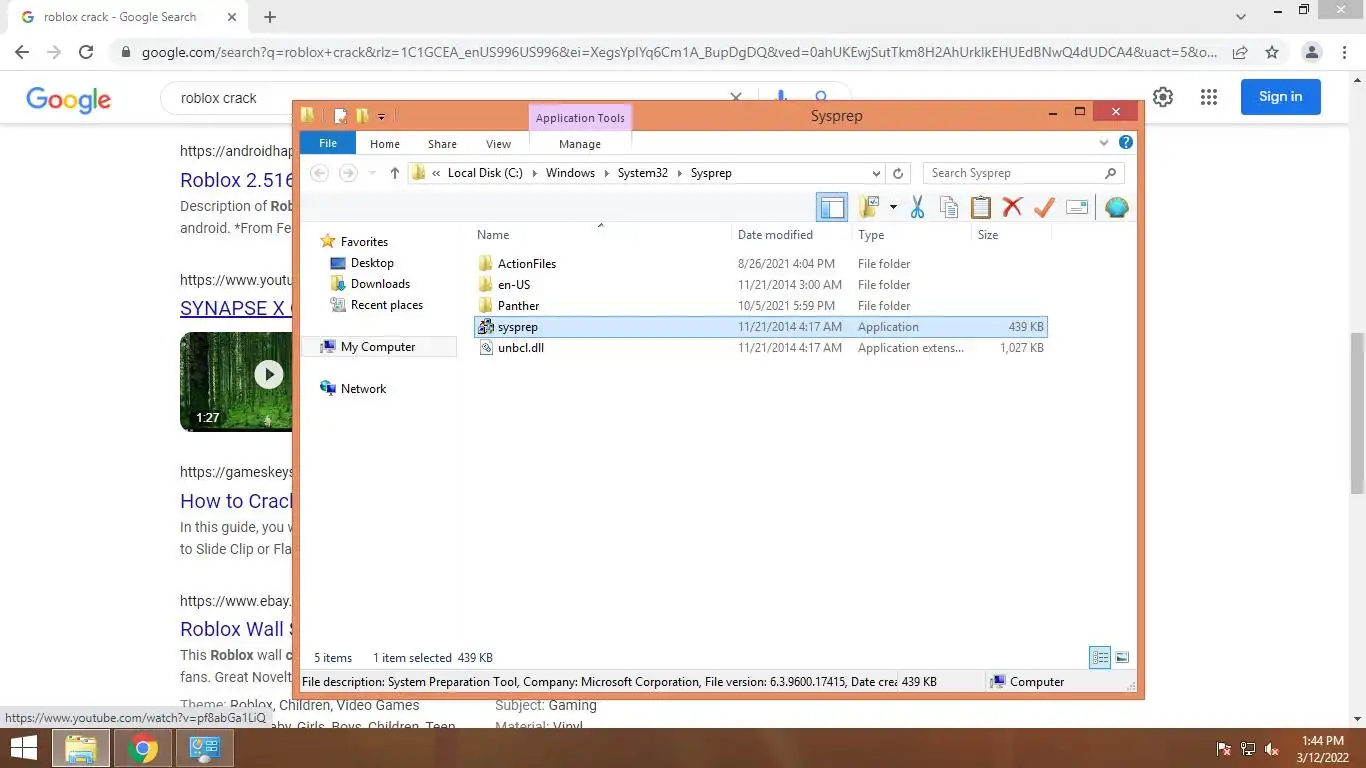The width and height of the screenshot is (1366, 768).
Task: Click the Chrome icon in the taskbar
Action: [x=143, y=748]
